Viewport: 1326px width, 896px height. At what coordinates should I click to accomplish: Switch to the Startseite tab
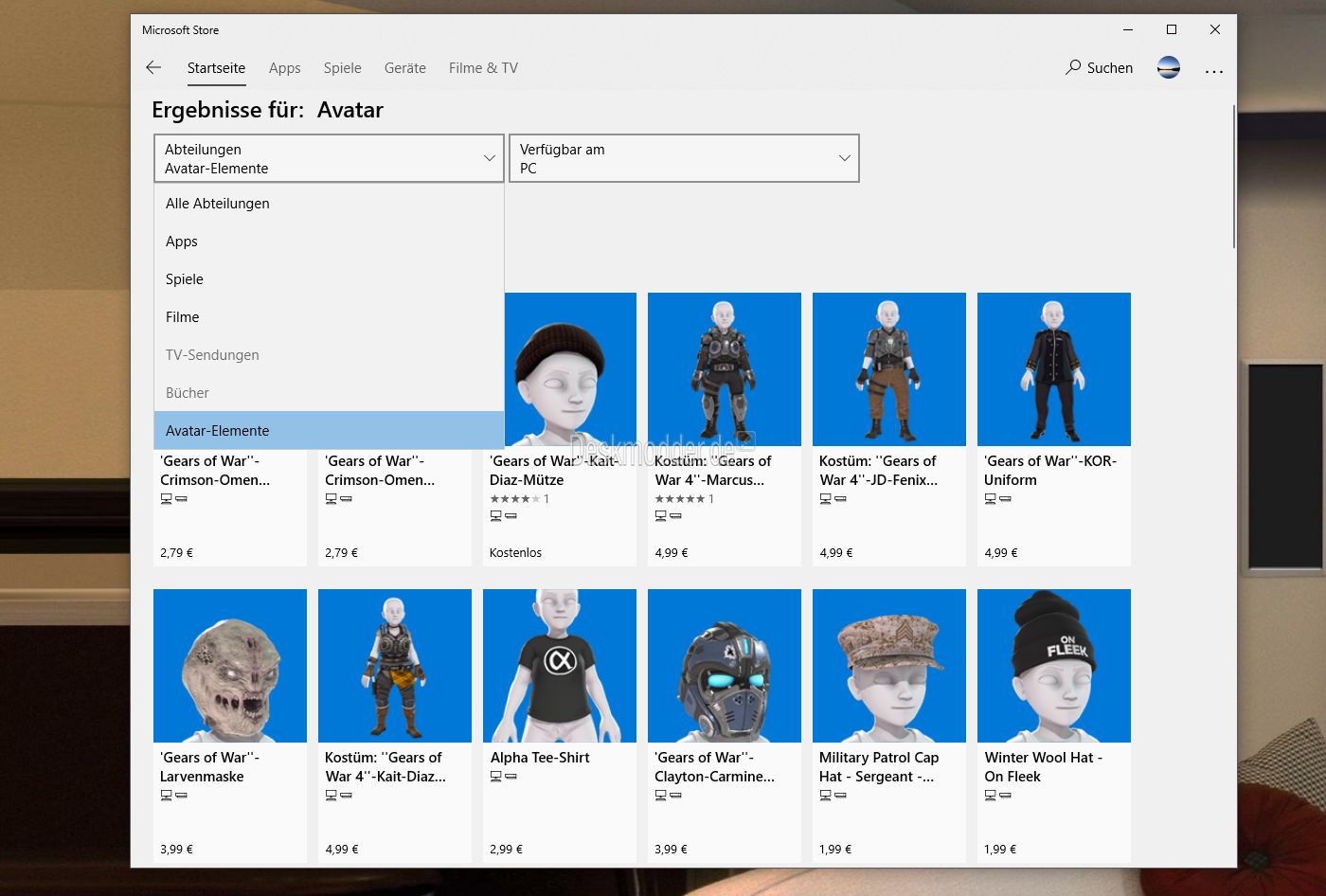216,68
